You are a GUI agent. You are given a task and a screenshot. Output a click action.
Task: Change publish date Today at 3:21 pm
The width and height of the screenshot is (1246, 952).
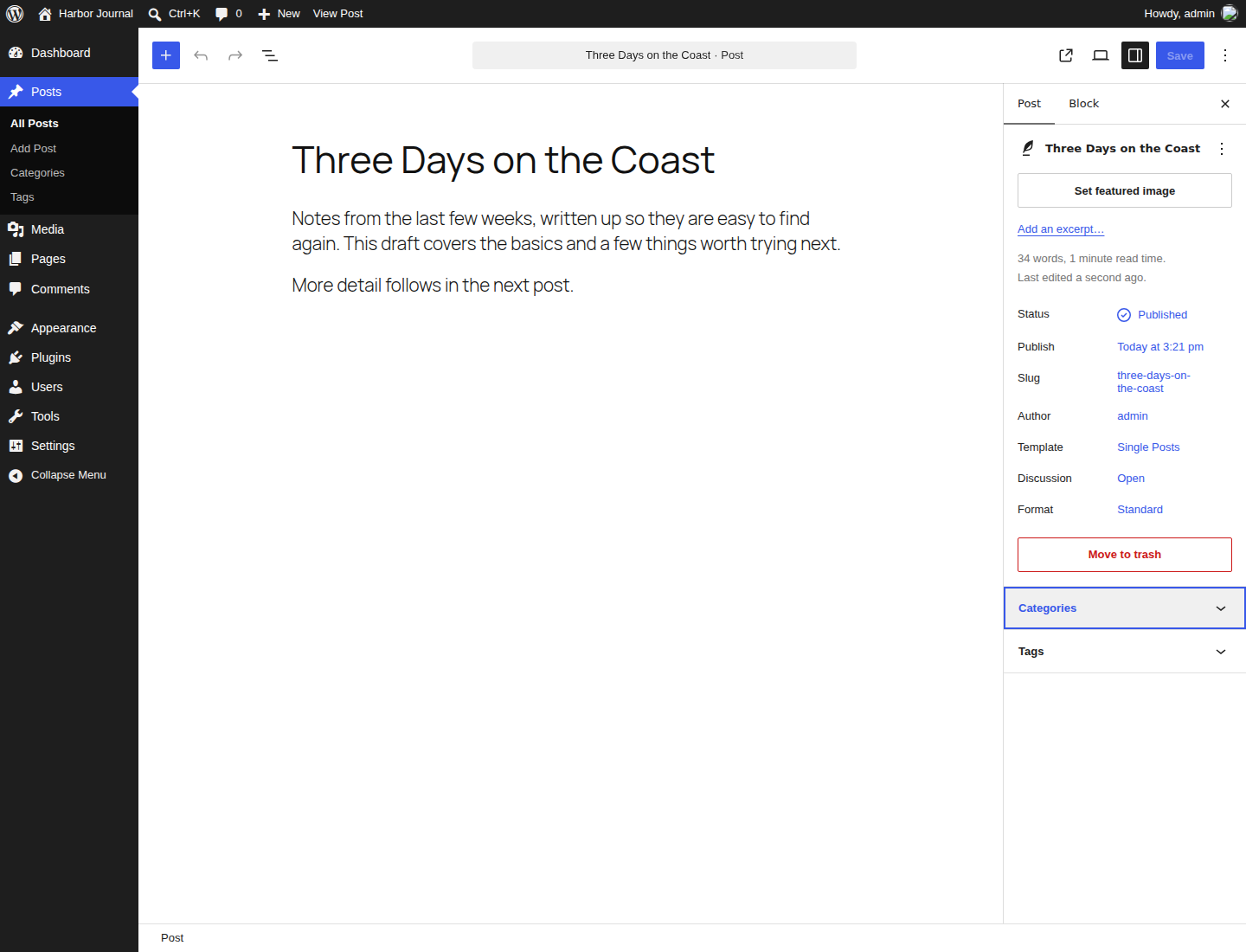pos(1160,347)
